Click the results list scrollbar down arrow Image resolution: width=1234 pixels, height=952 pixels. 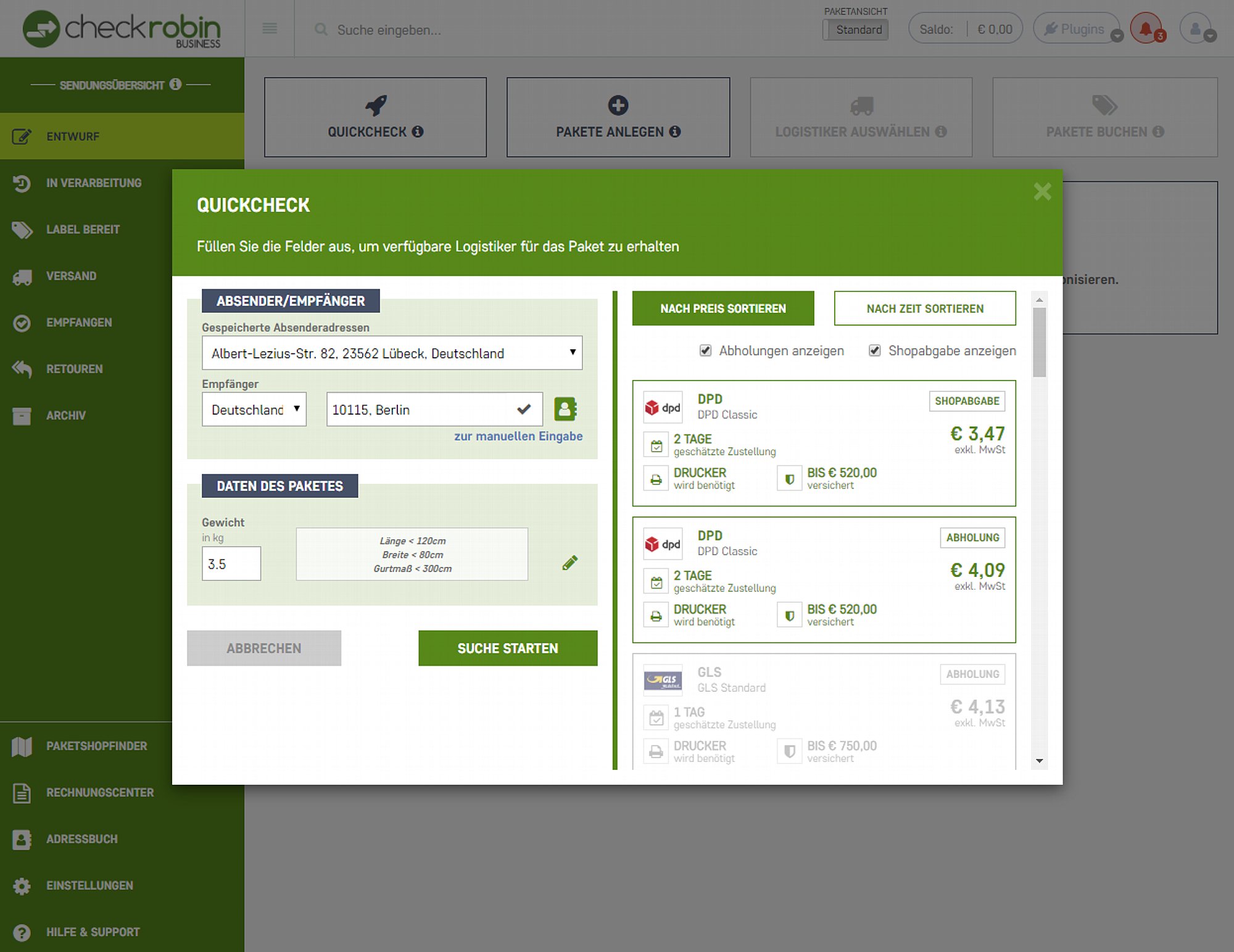[1040, 761]
